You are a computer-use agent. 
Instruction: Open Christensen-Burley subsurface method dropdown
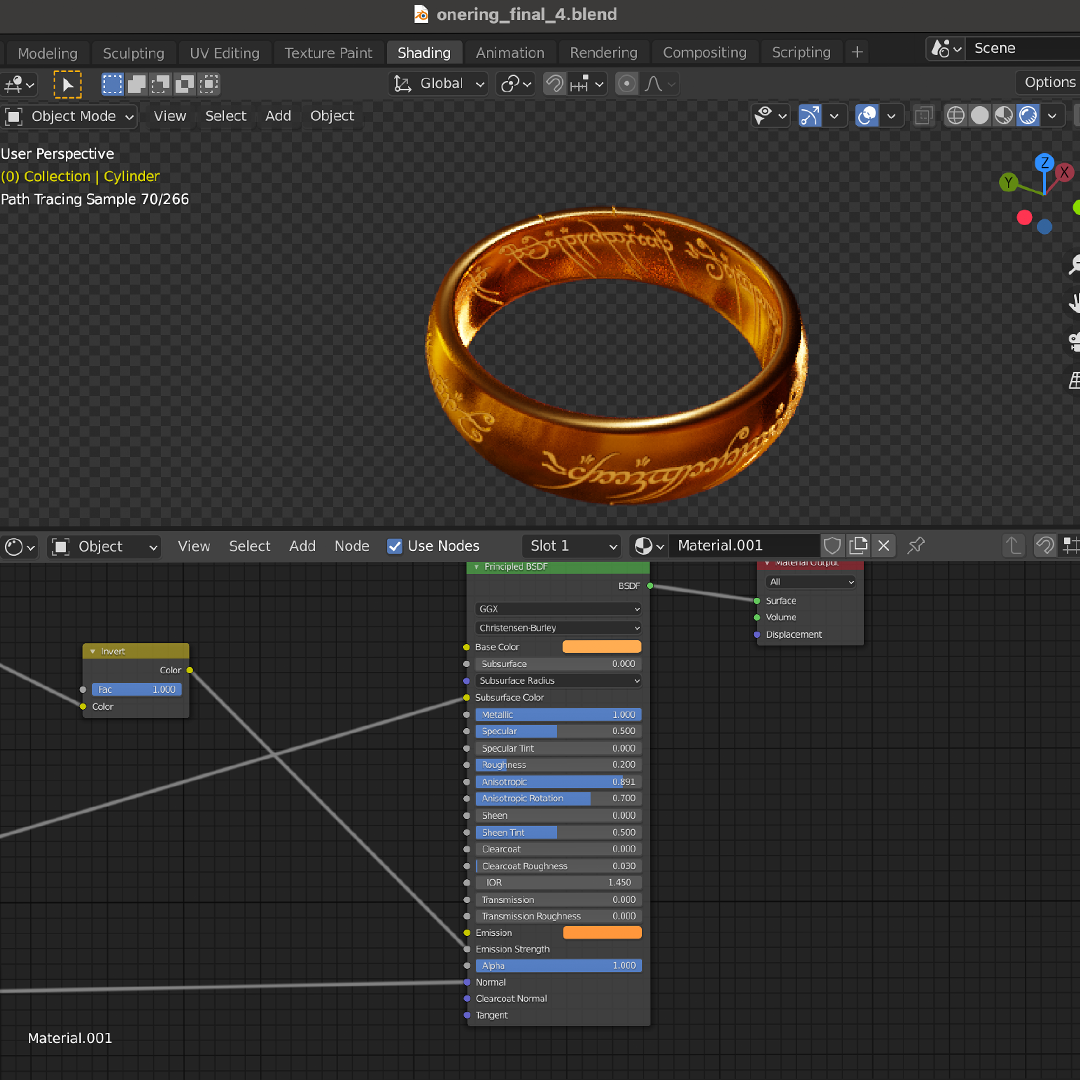pyautogui.click(x=559, y=628)
